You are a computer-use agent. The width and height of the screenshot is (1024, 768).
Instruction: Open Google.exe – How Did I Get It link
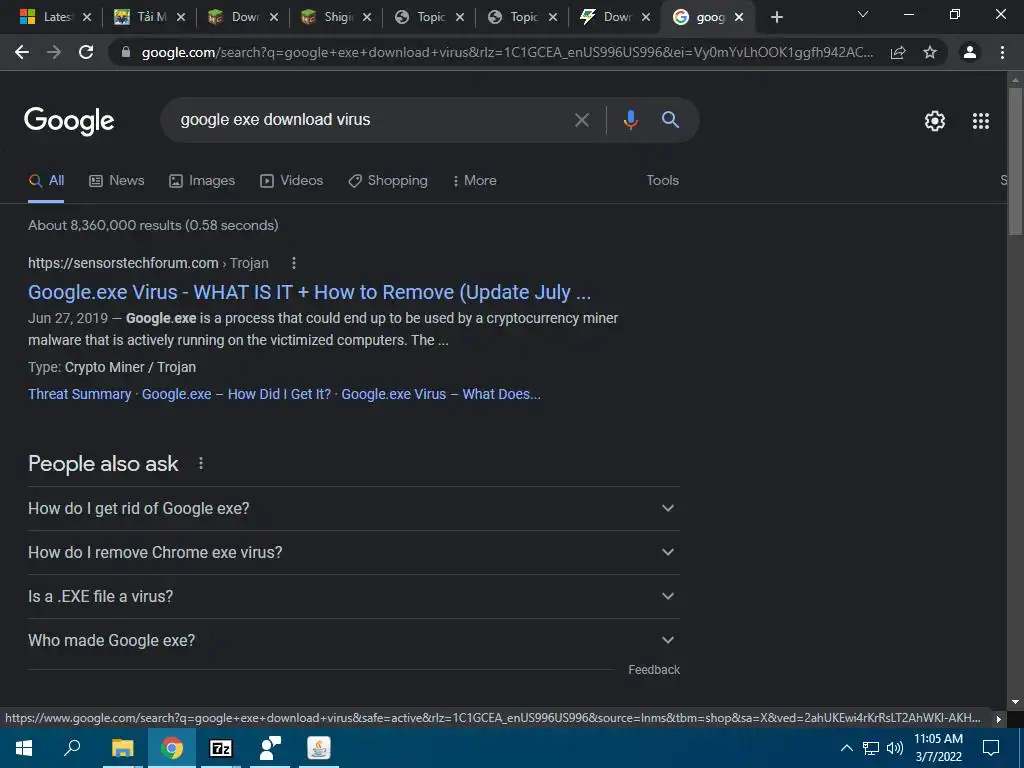point(236,394)
